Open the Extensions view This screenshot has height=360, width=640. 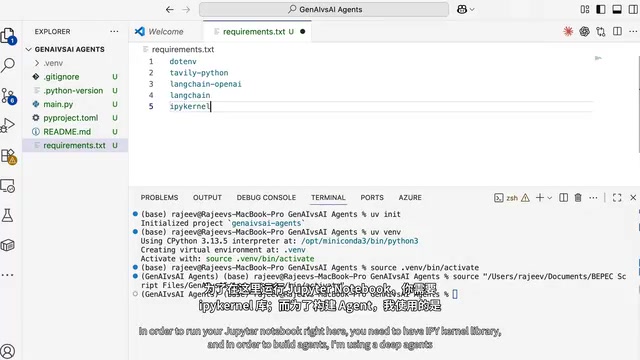point(8,156)
